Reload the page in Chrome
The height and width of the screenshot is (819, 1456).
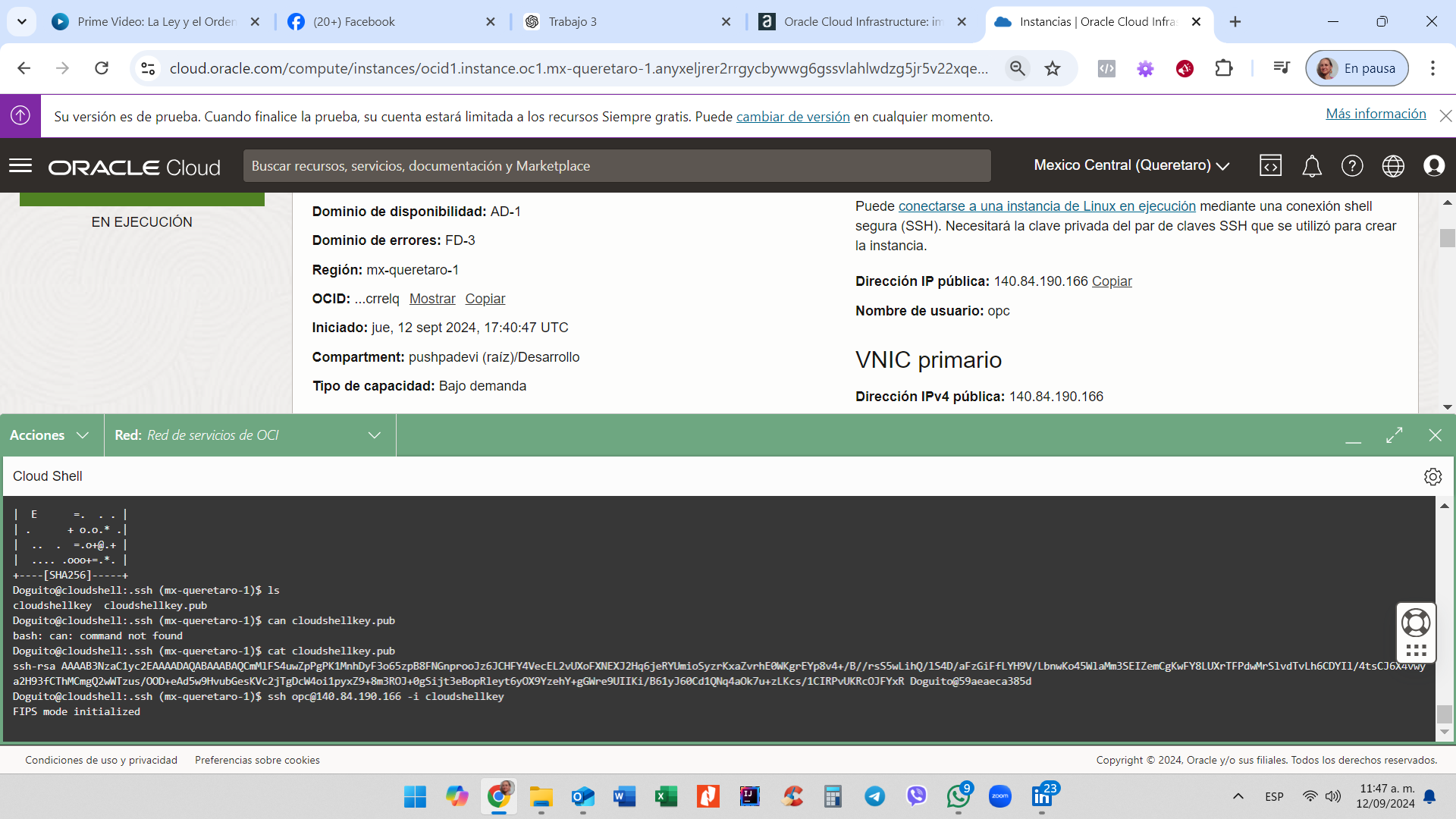pos(102,68)
